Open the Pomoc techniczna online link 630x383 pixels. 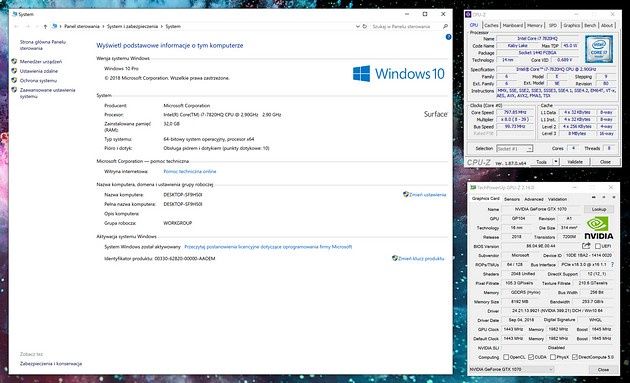(190, 171)
